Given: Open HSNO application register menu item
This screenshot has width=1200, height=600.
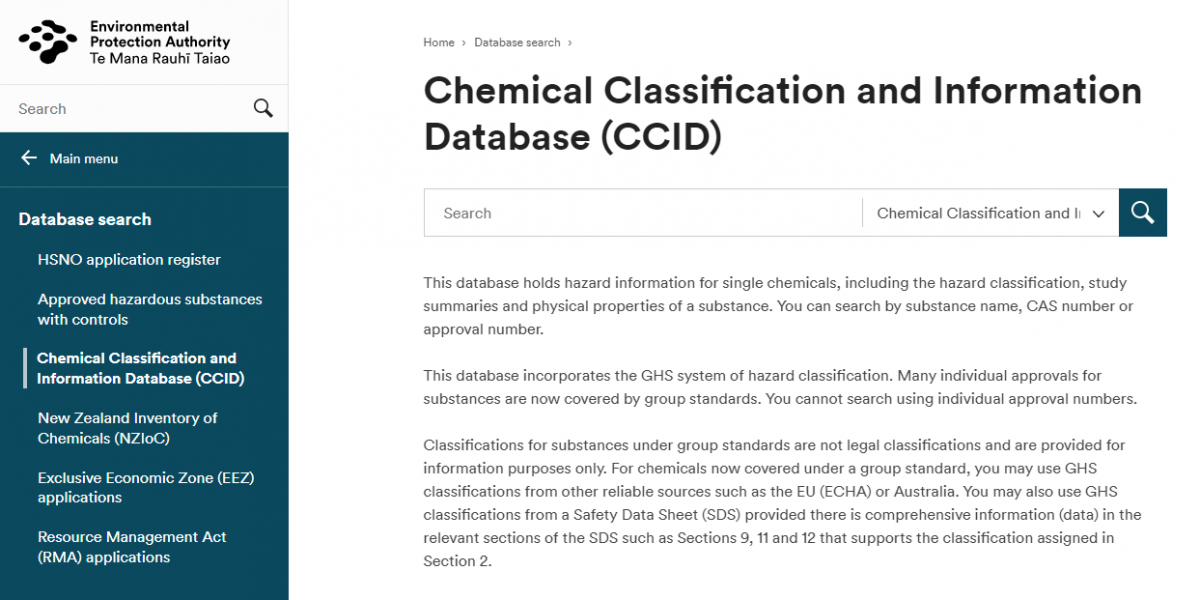Looking at the screenshot, I should (129, 260).
